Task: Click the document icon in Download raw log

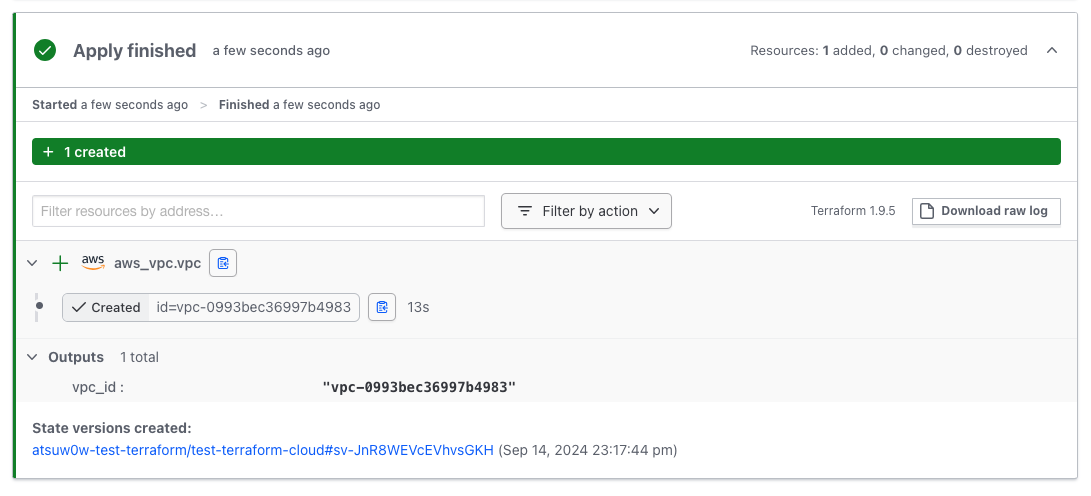Action: [x=927, y=211]
